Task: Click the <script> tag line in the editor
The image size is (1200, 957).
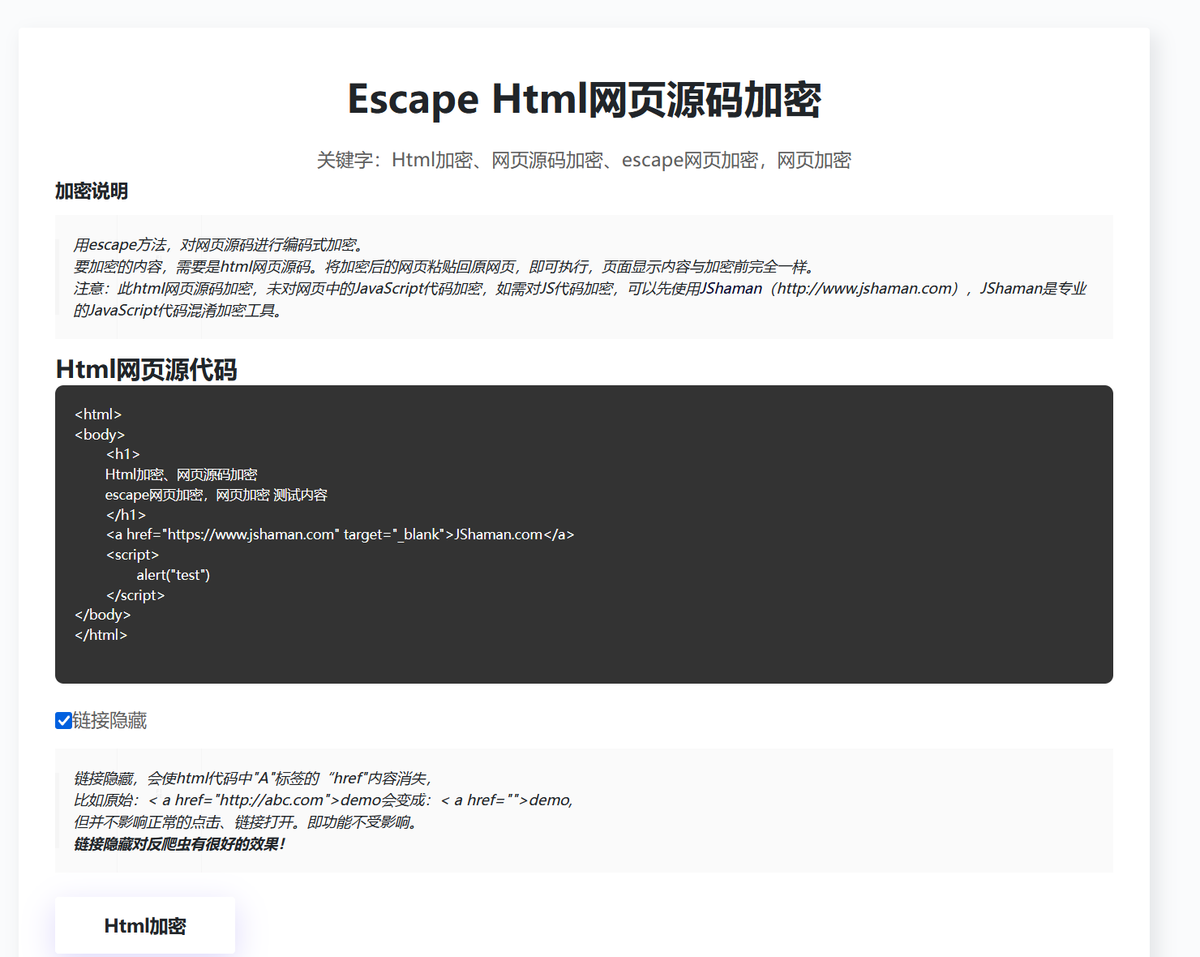Action: [132, 554]
